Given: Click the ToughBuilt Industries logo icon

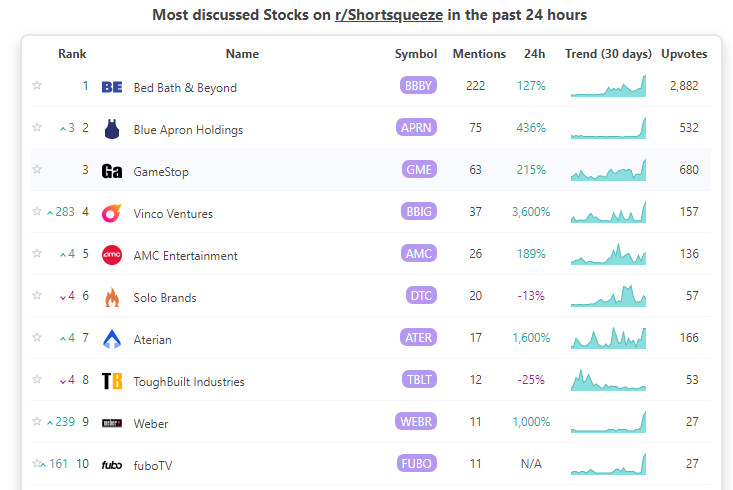Looking at the screenshot, I should (112, 381).
